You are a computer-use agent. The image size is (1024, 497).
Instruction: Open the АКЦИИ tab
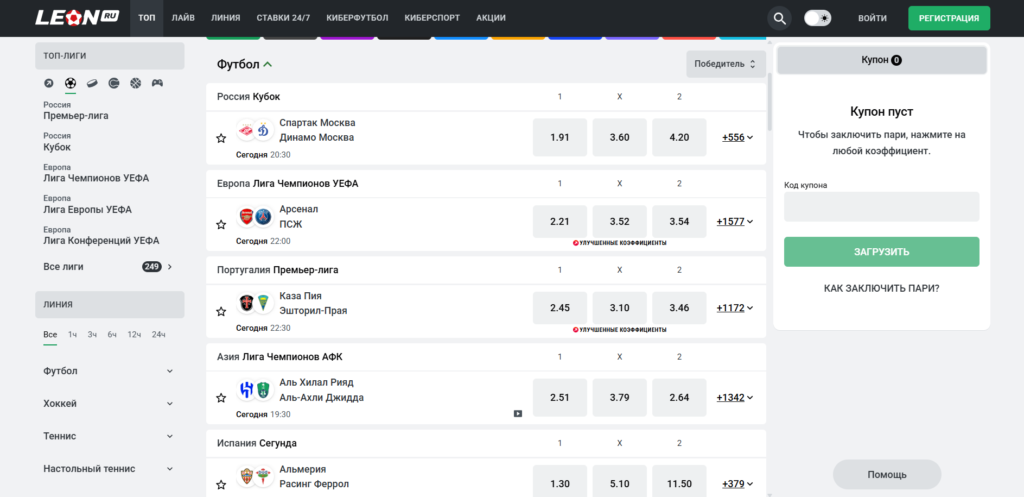click(x=490, y=18)
